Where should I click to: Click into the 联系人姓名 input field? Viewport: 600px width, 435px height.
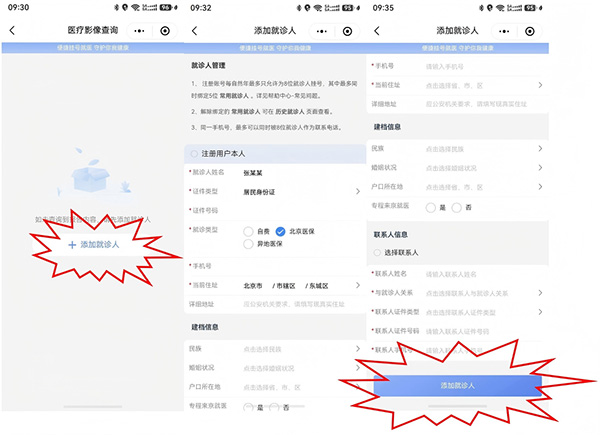click(x=470, y=272)
